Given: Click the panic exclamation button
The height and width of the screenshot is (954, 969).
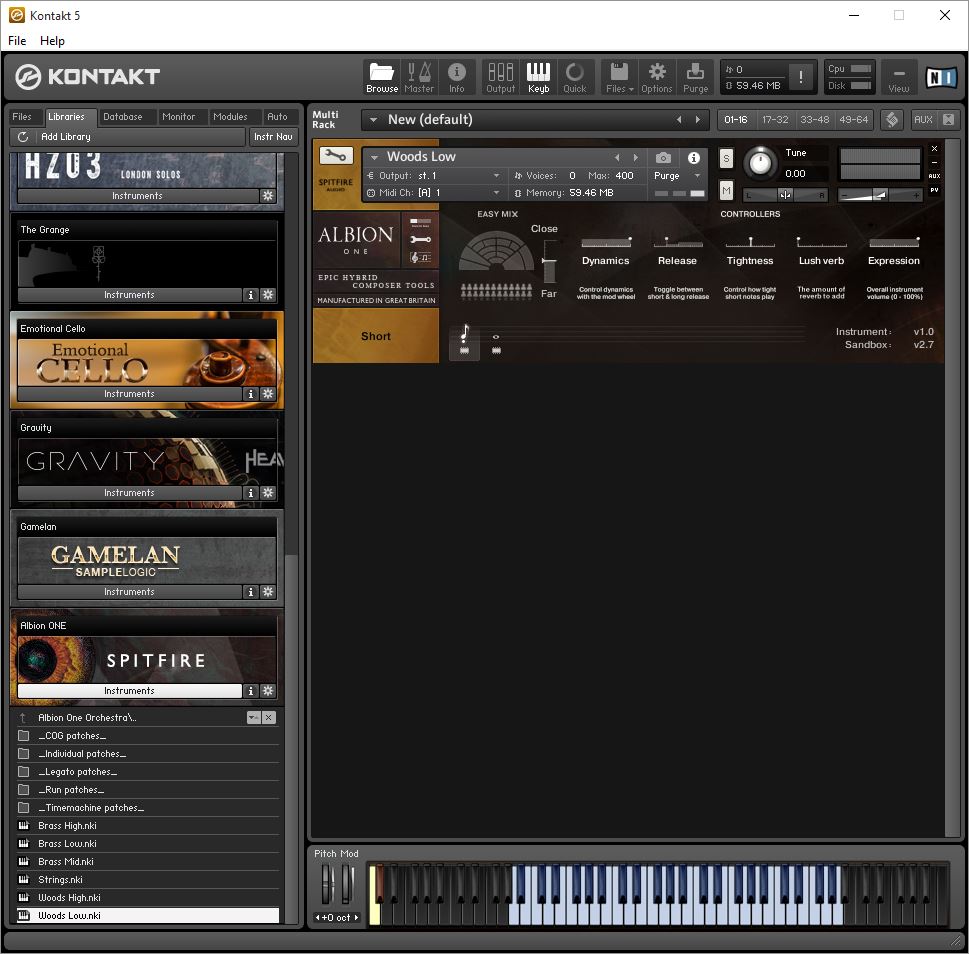Looking at the screenshot, I should (801, 77).
